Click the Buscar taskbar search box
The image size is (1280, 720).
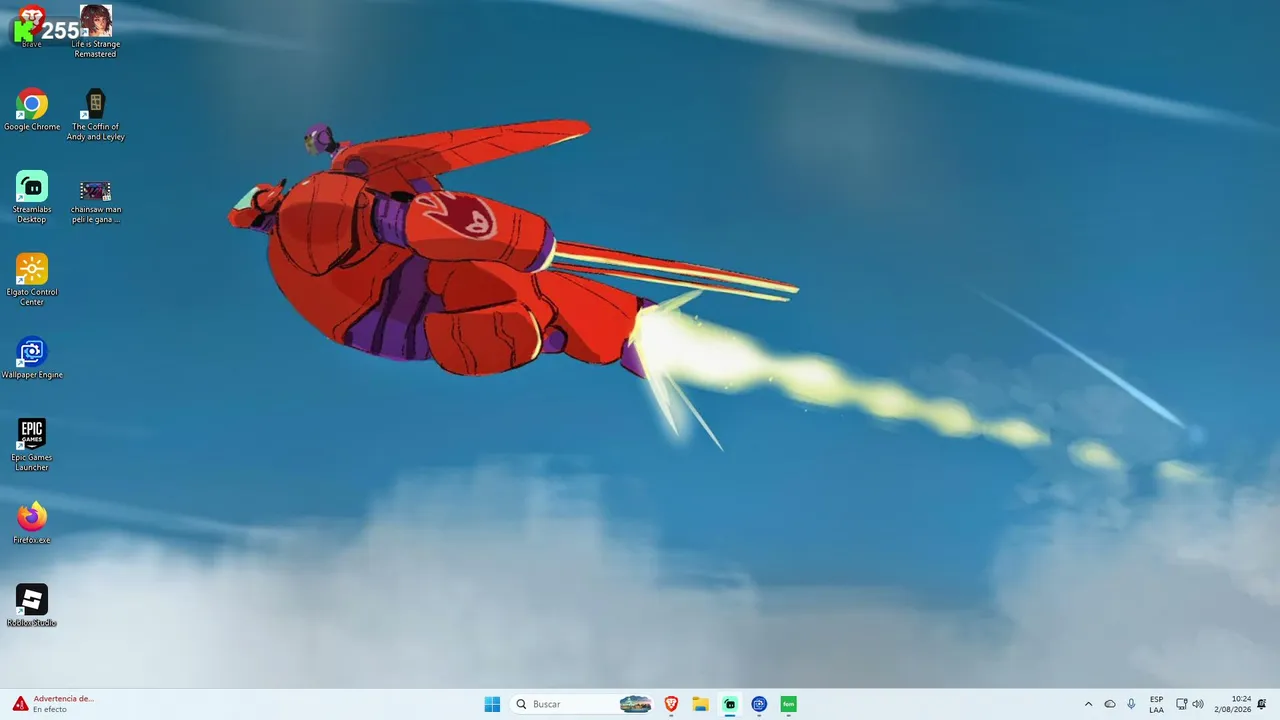(583, 704)
